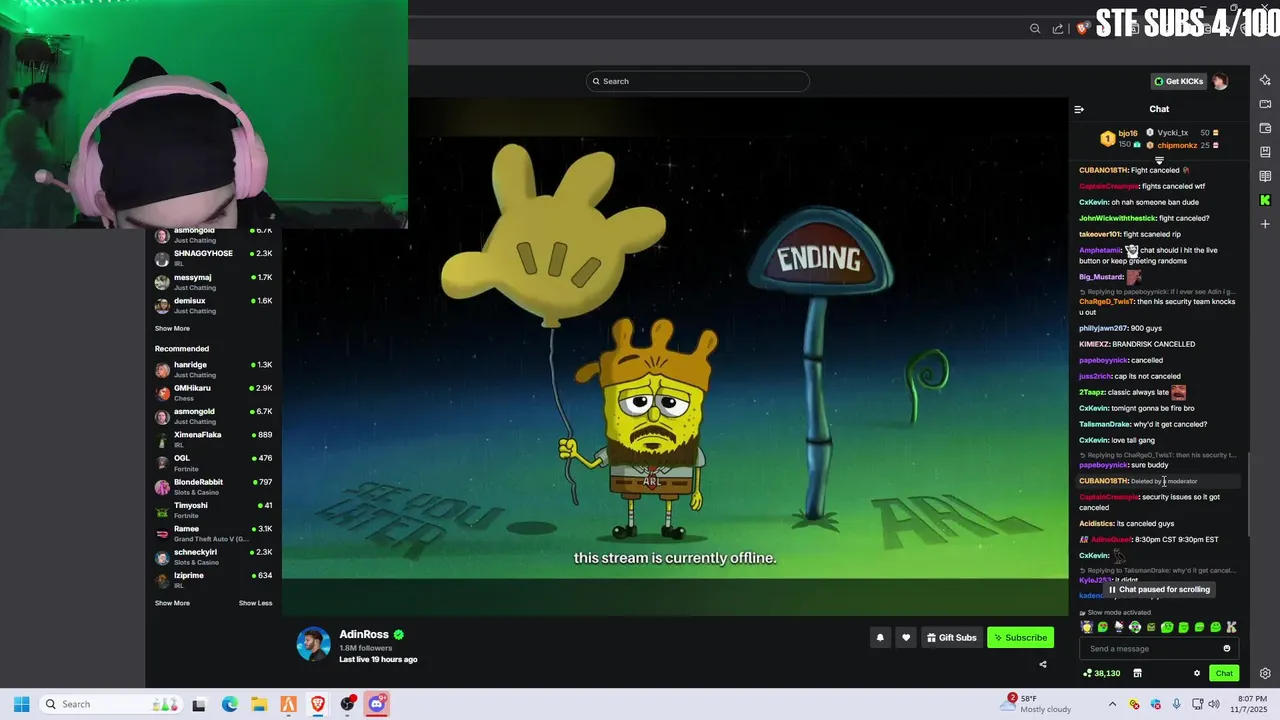Click the share page icon in the address bar

[1058, 28]
